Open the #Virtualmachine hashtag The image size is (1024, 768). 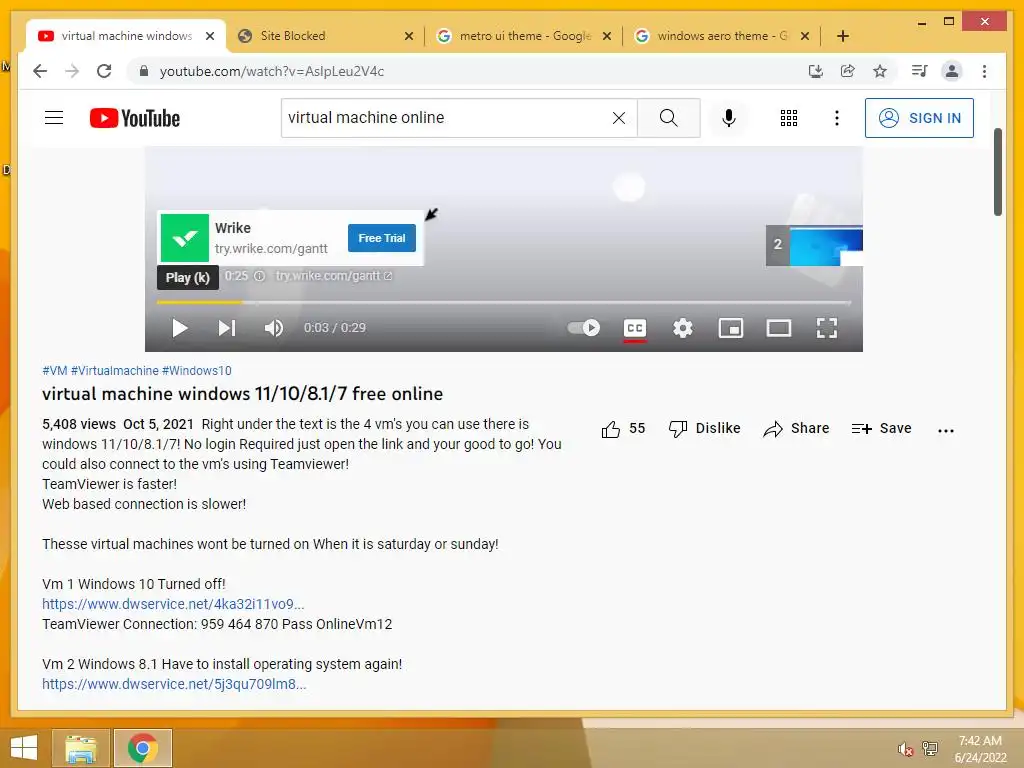tap(115, 370)
